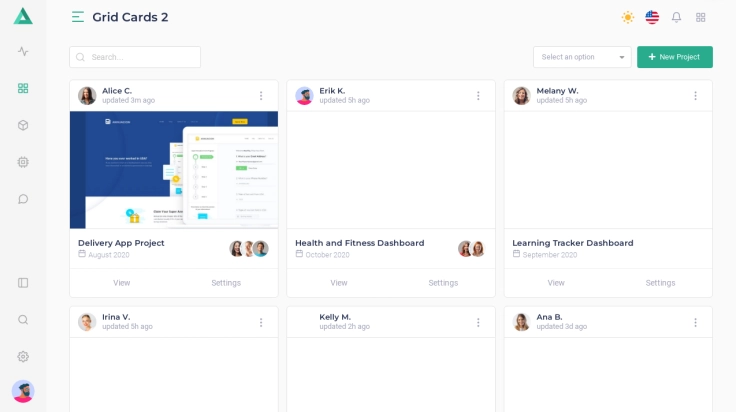Open the apps grid icon in header

[701, 17]
